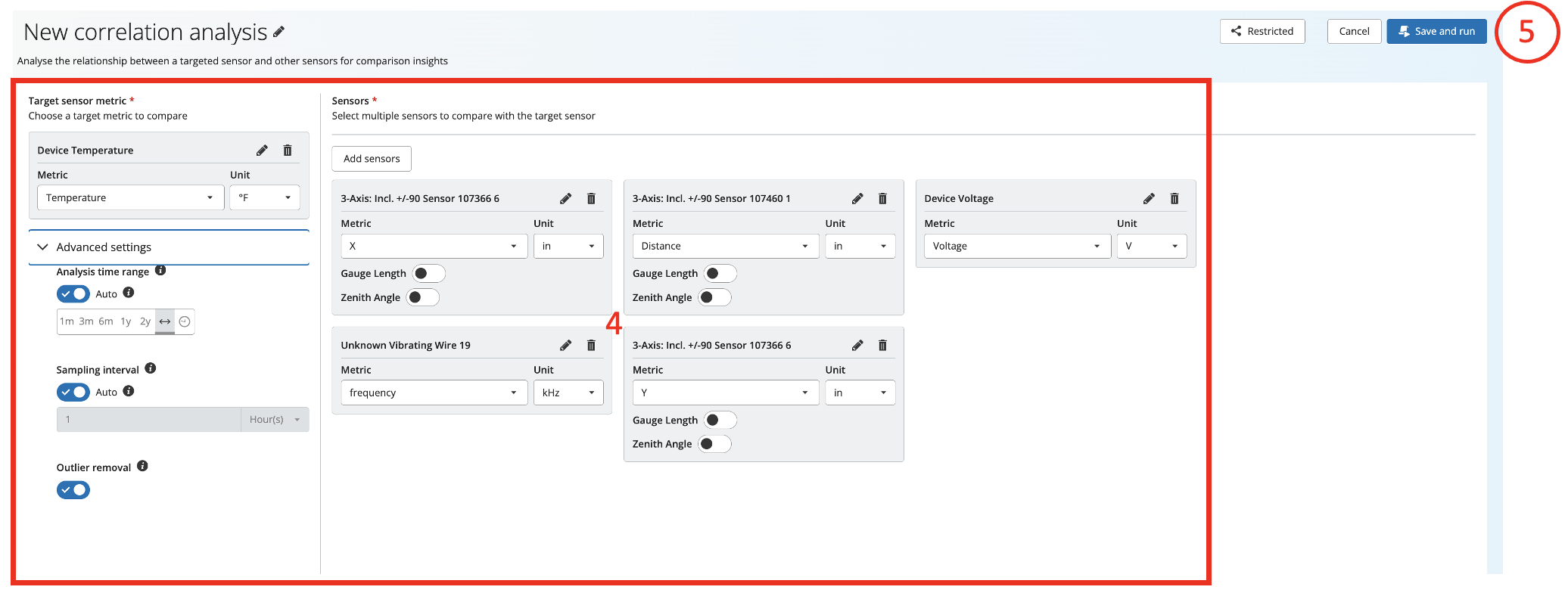Edit the Unknown Vibrating Wire 19 card
The width and height of the screenshot is (1568, 596).
565,346
